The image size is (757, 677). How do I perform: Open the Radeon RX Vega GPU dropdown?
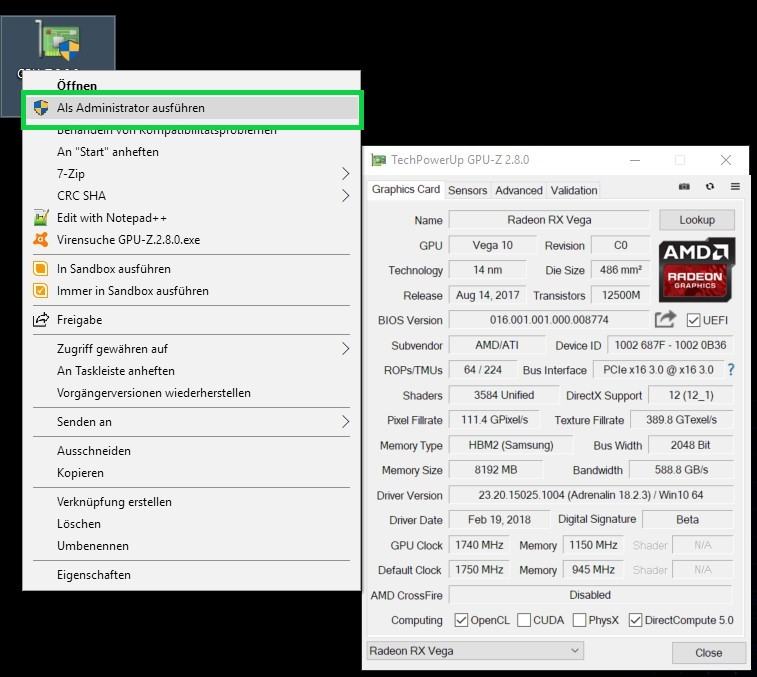coord(475,651)
